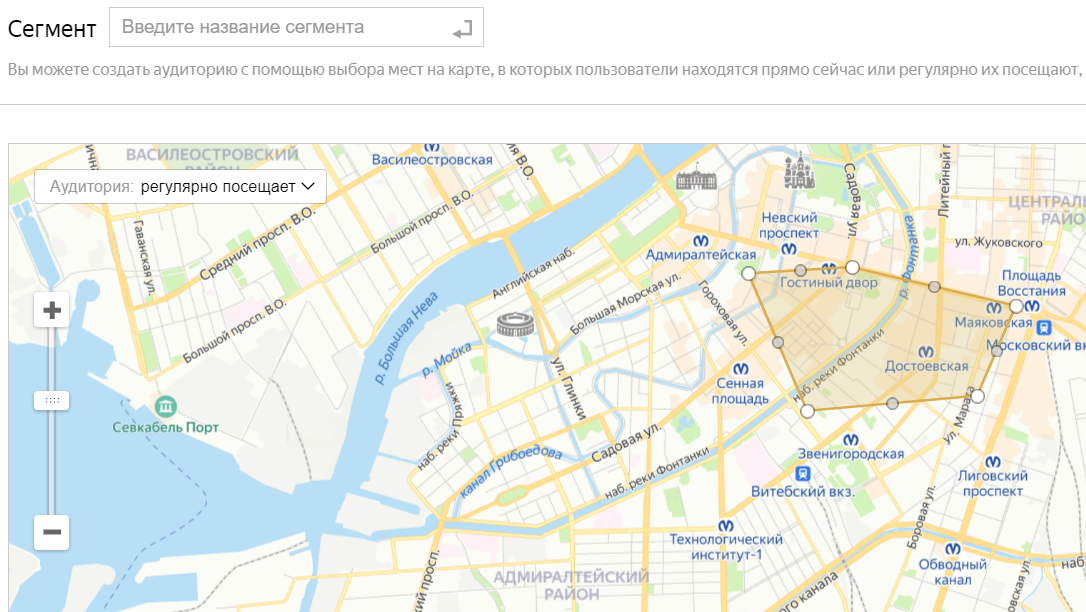Click the stadium icon near р. Мойка
Viewport: 1086px width, 612px height.
click(516, 324)
